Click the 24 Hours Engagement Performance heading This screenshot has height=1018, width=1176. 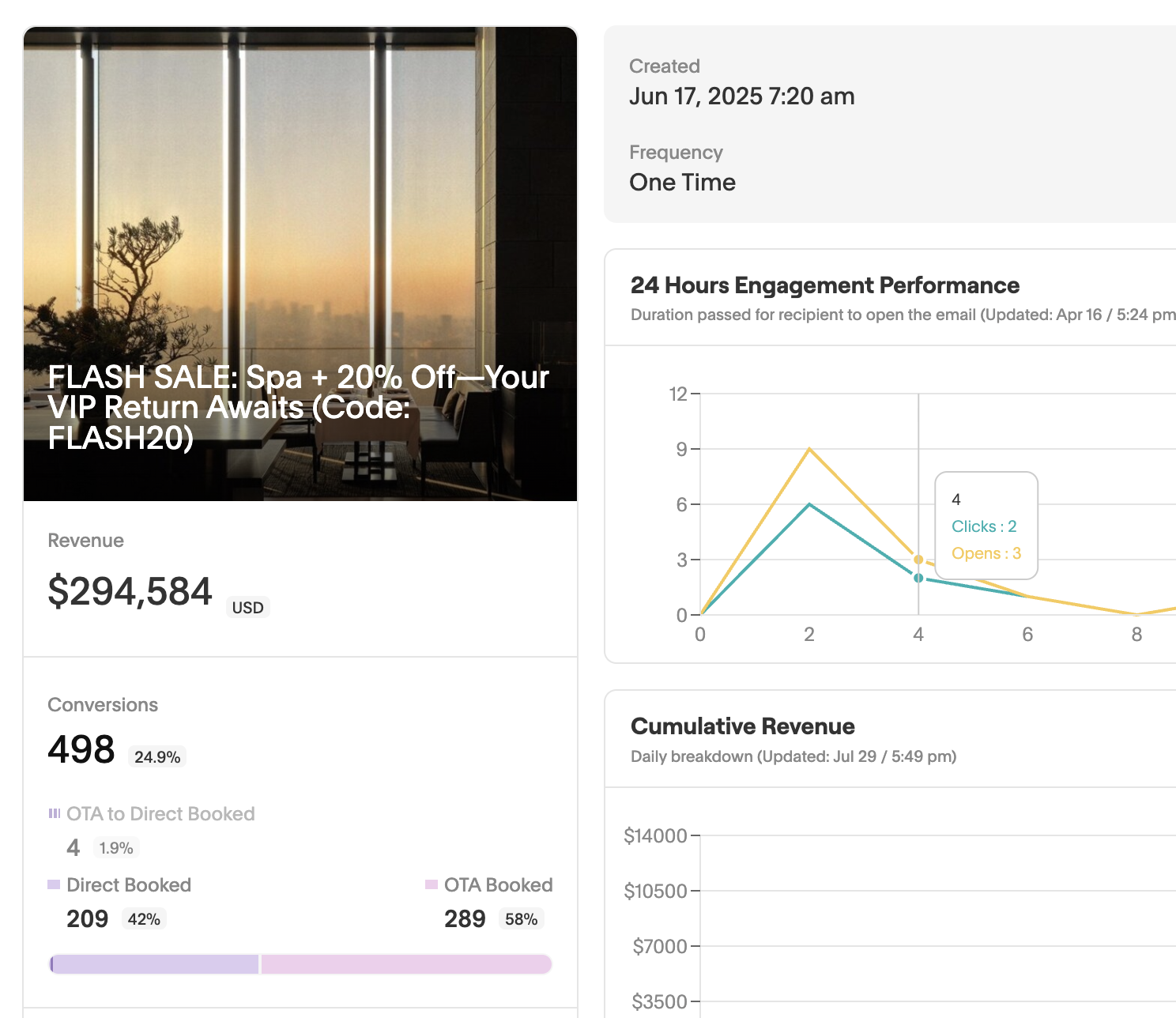(x=824, y=285)
